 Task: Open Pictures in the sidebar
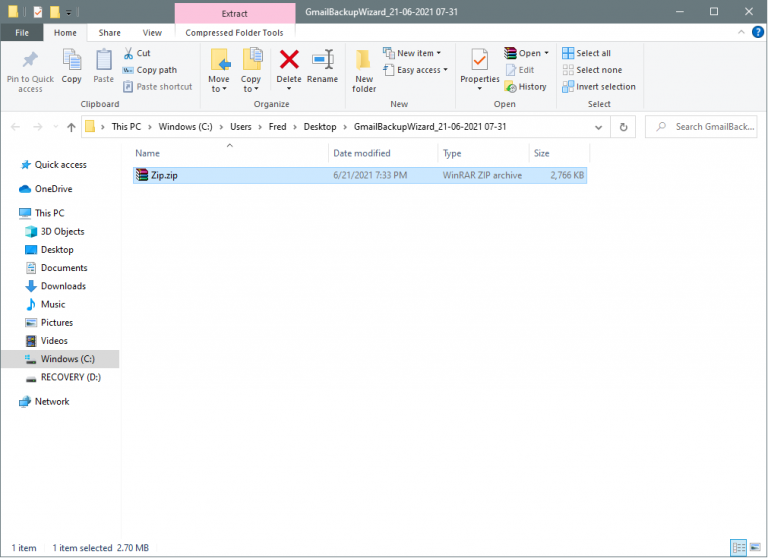pyautogui.click(x=49, y=322)
